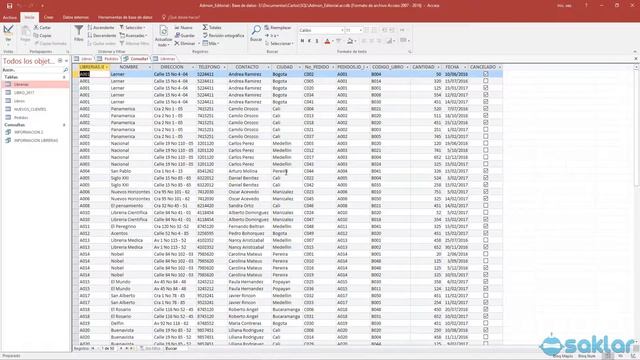The height and width of the screenshot is (360, 640).
Task: Toggle italic text formatting
Action: [x=309, y=41]
